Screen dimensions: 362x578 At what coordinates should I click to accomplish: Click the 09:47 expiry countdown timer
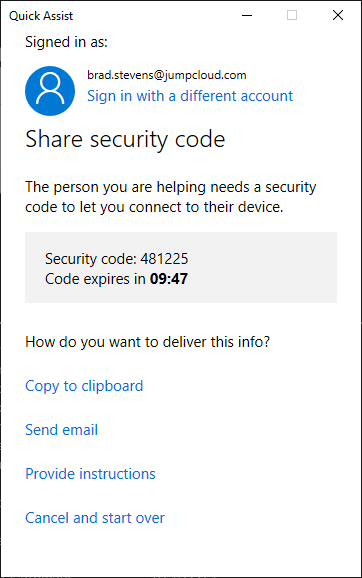[169, 279]
